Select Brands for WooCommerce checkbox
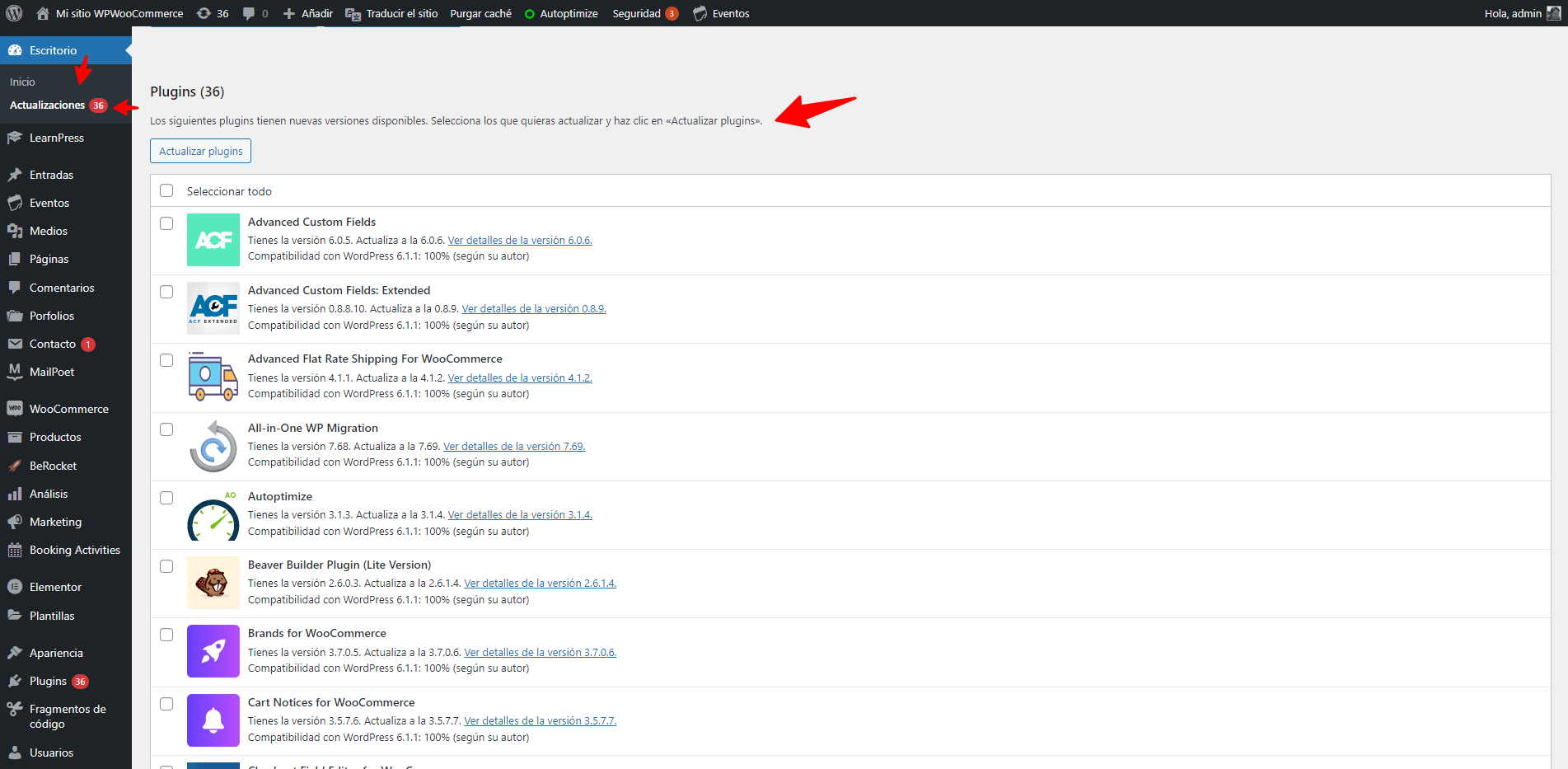The image size is (1568, 769). [x=166, y=635]
